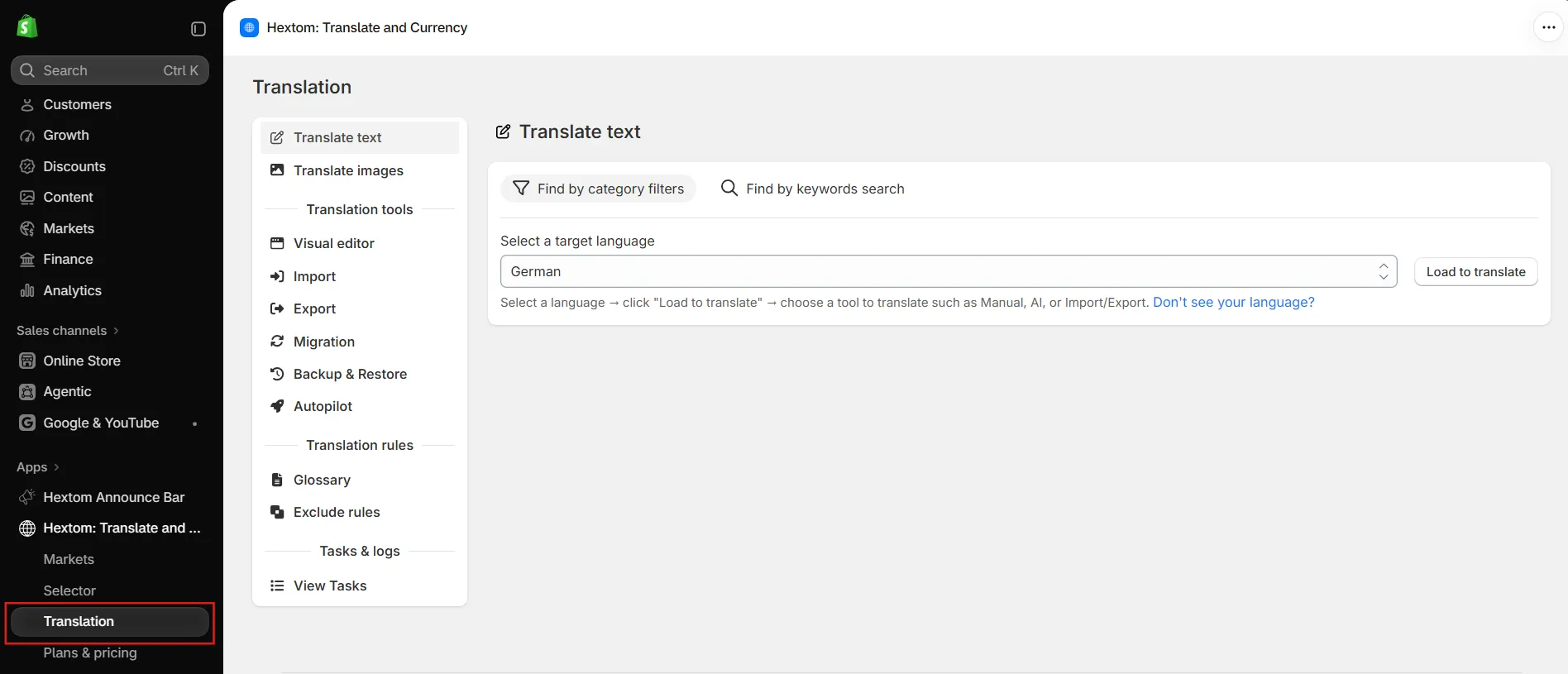Image resolution: width=1568 pixels, height=674 pixels.
Task: Open the Migration tool
Action: tap(360, 342)
